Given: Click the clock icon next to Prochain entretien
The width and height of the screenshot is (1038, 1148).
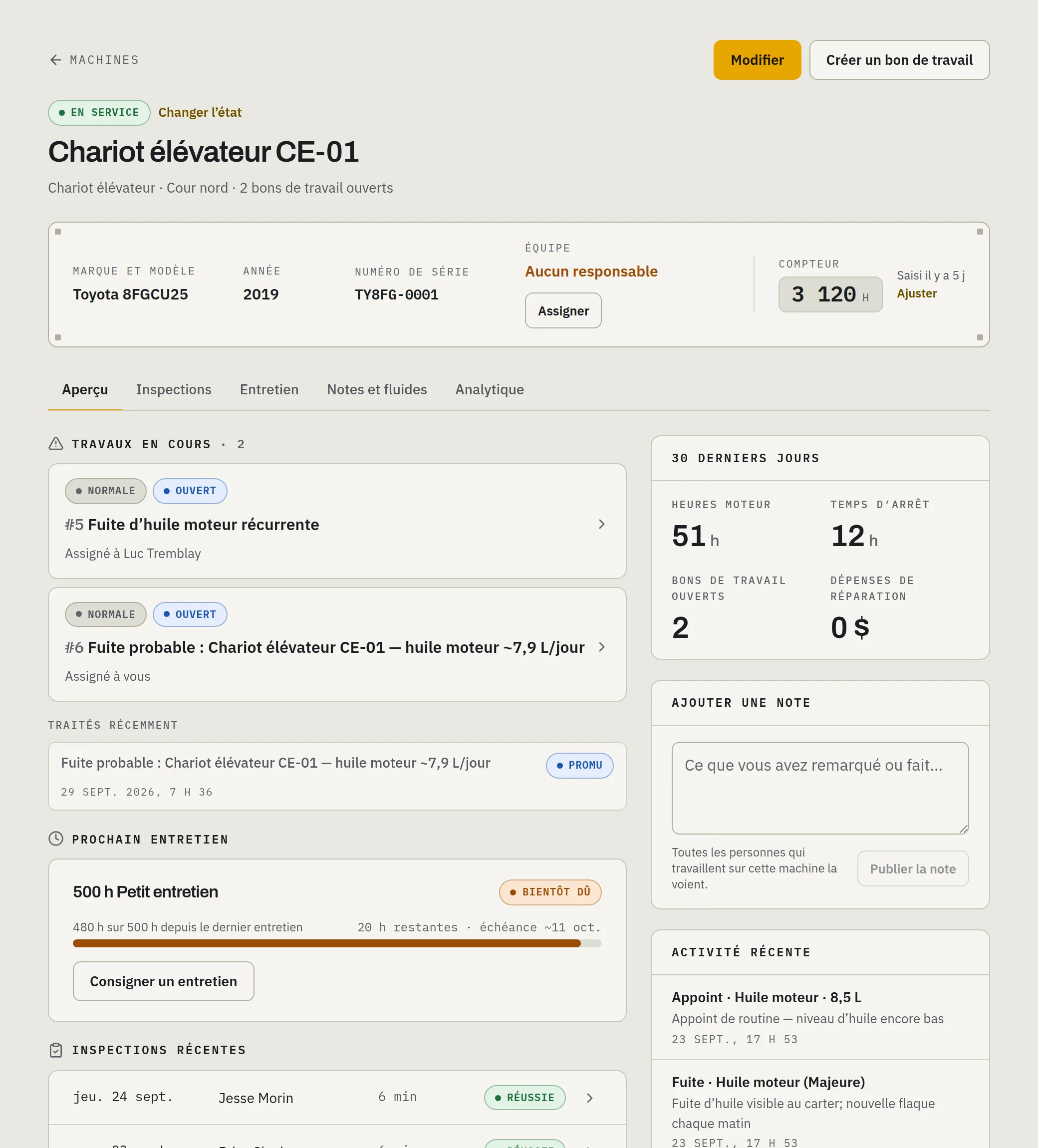Looking at the screenshot, I should [x=56, y=839].
